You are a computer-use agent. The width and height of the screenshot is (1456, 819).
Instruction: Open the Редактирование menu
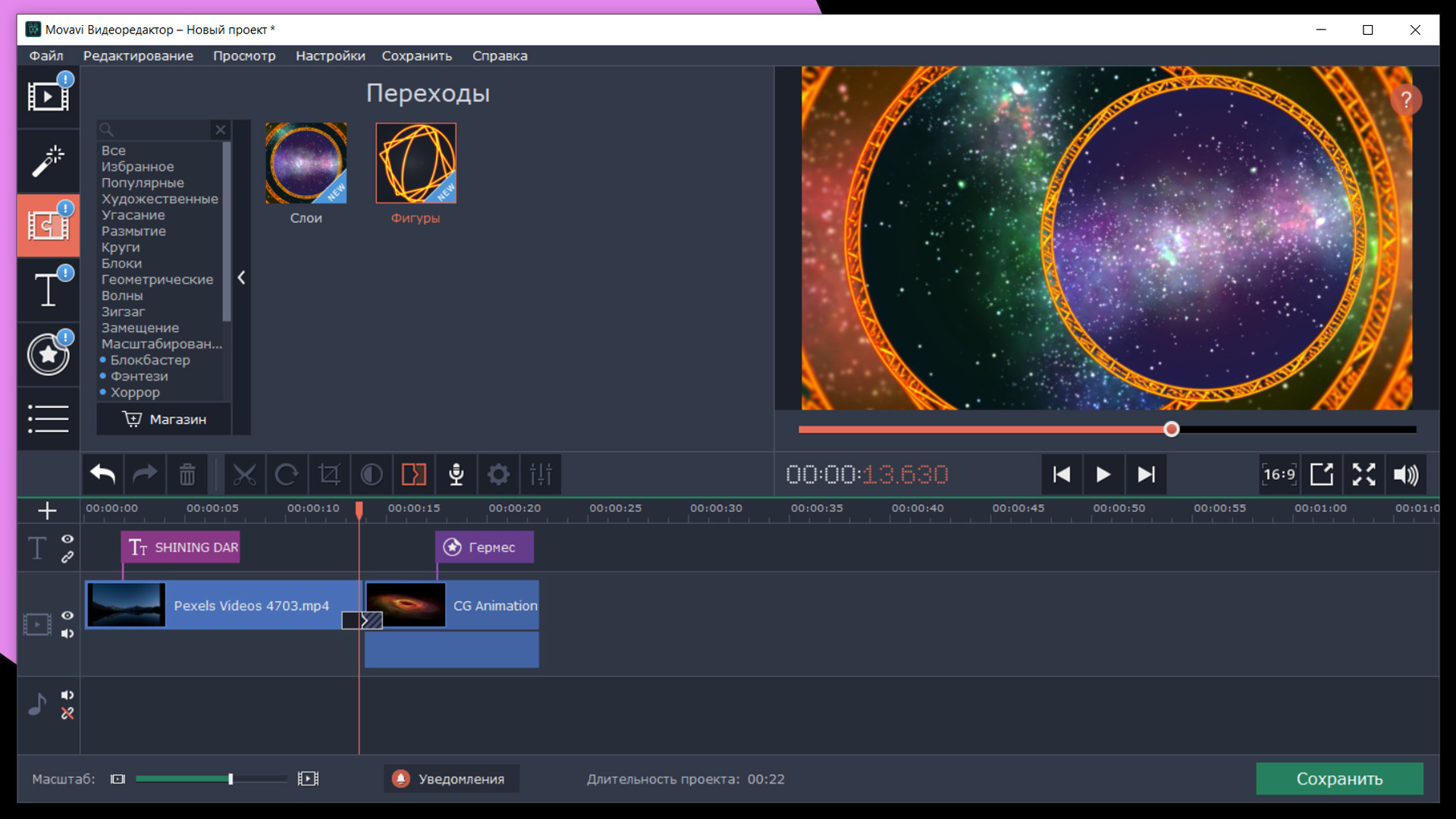click(138, 56)
